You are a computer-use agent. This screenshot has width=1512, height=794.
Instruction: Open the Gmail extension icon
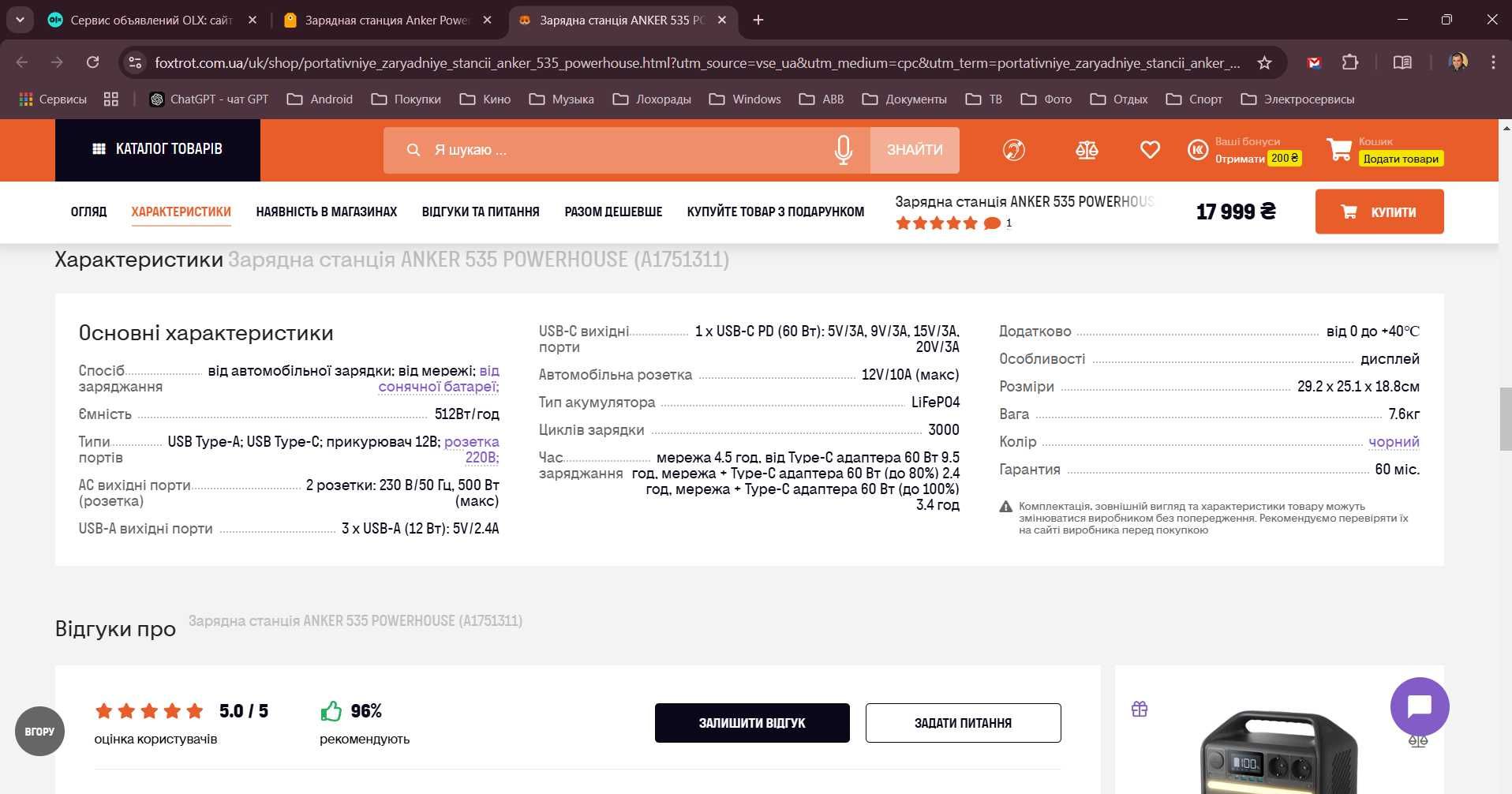1314,62
